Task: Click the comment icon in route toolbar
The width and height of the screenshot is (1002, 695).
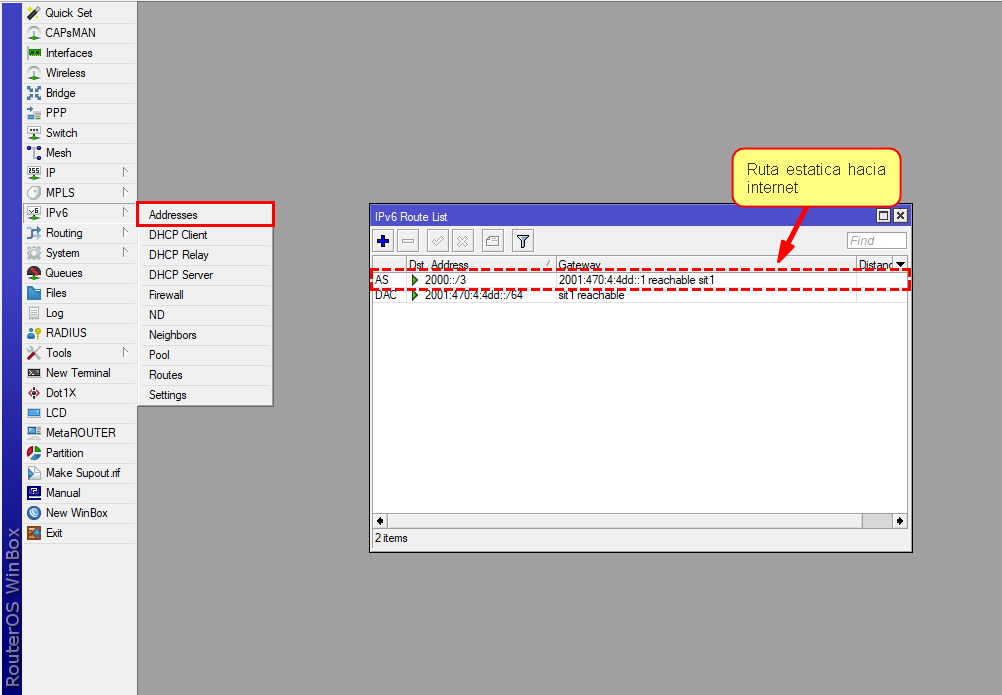Action: (492, 241)
